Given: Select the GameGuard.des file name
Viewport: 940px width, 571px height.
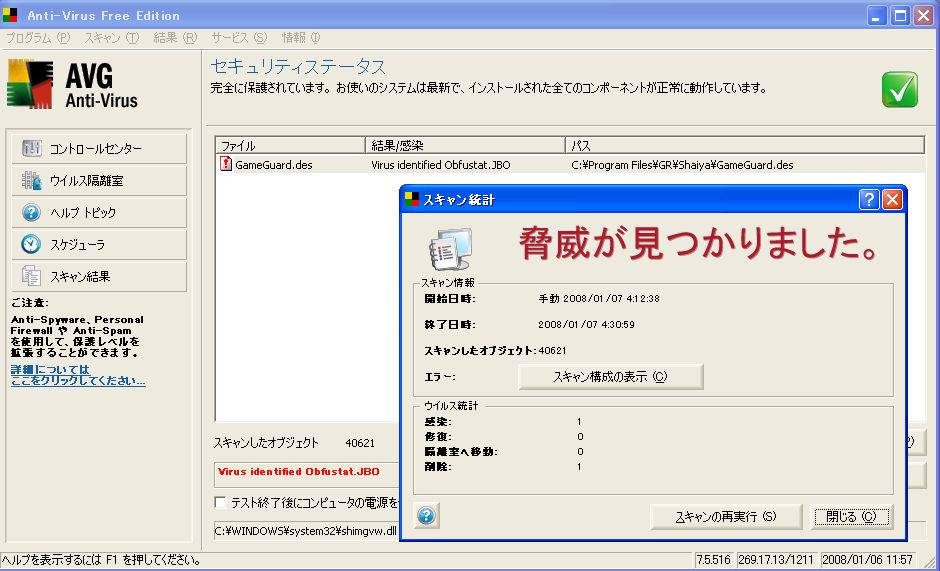Looking at the screenshot, I should pos(273,164).
